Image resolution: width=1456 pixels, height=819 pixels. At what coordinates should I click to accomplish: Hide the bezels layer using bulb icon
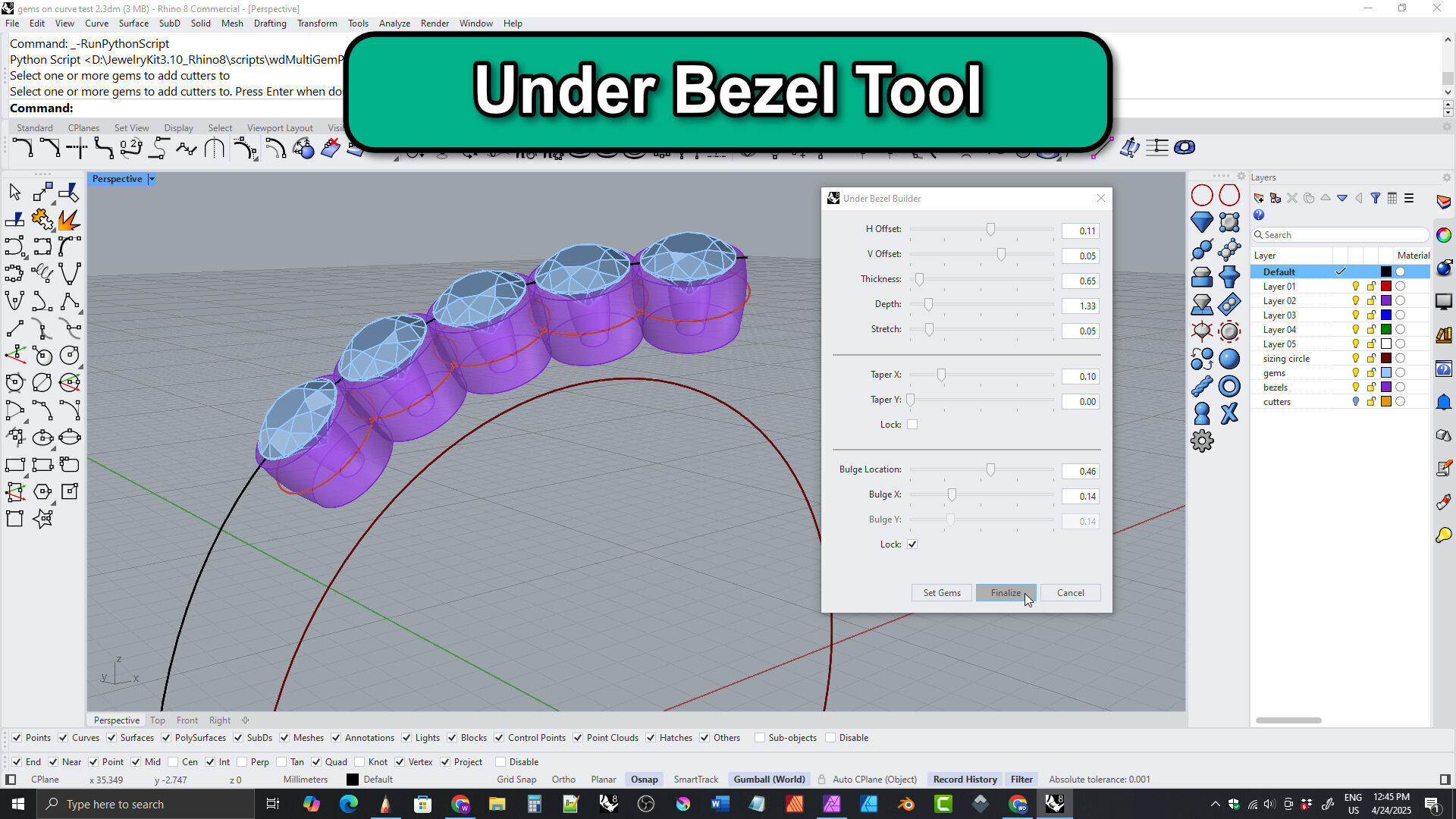(1355, 388)
